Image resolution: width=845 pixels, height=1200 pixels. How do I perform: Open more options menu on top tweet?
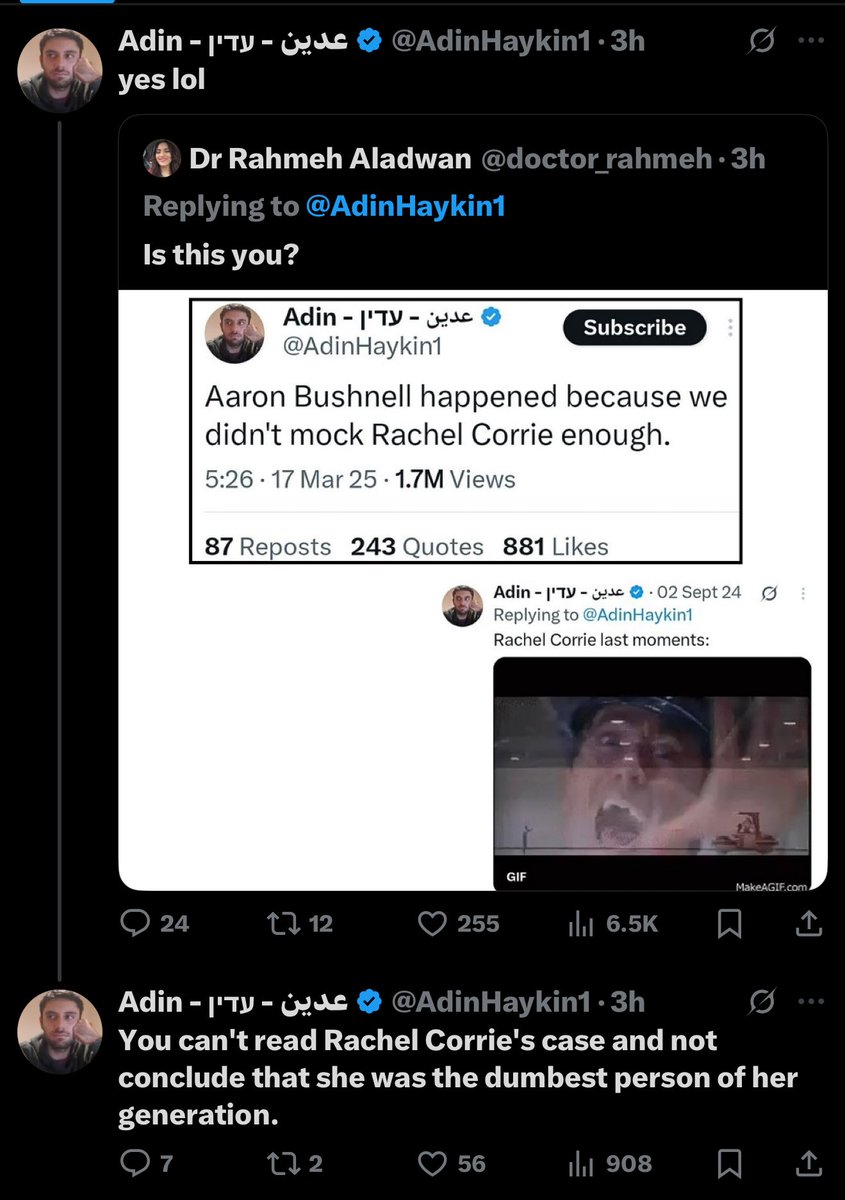(811, 41)
